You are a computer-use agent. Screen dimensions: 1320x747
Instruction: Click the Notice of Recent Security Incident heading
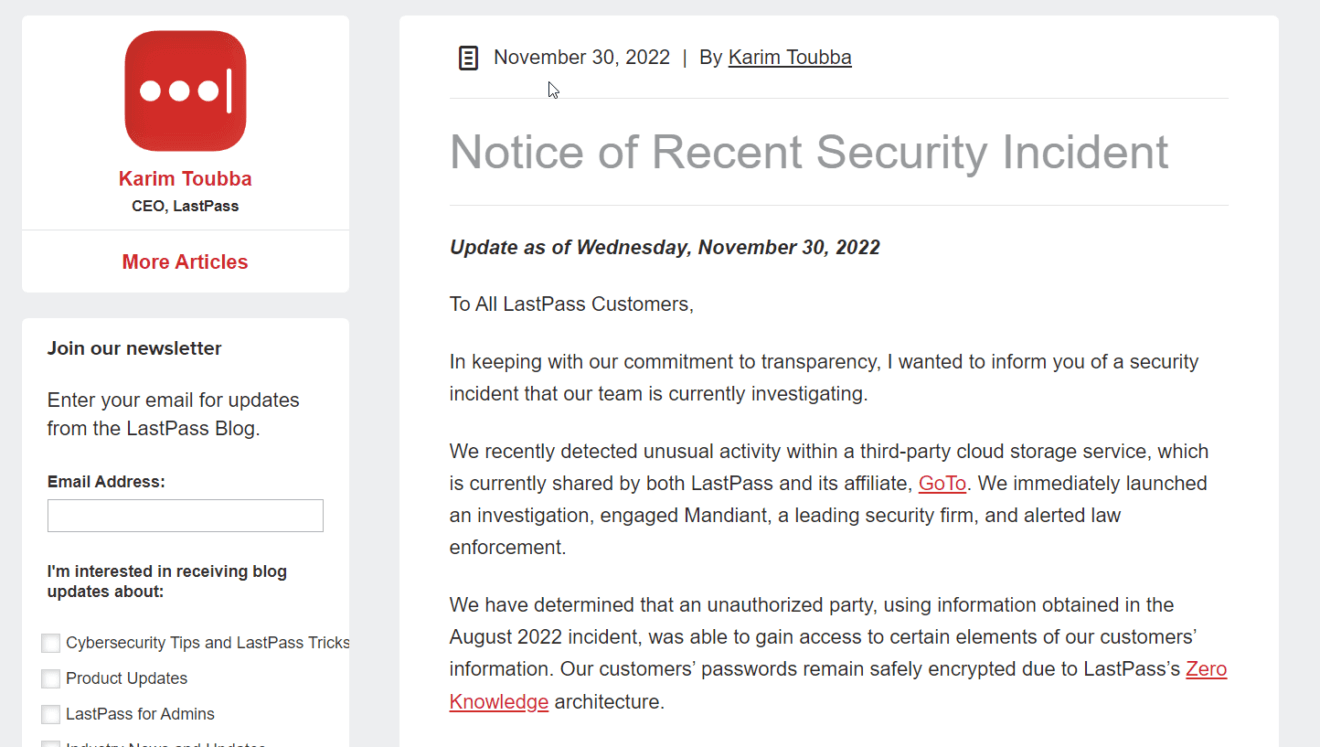809,152
